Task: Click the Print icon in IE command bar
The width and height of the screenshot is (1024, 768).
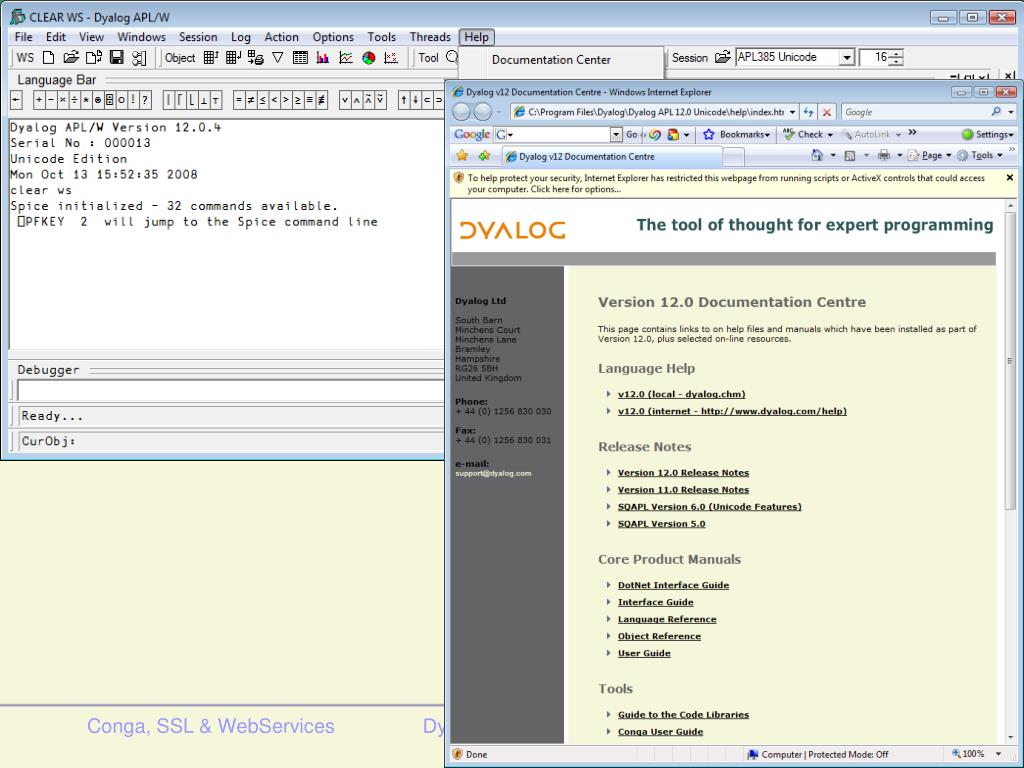Action: tap(884, 155)
